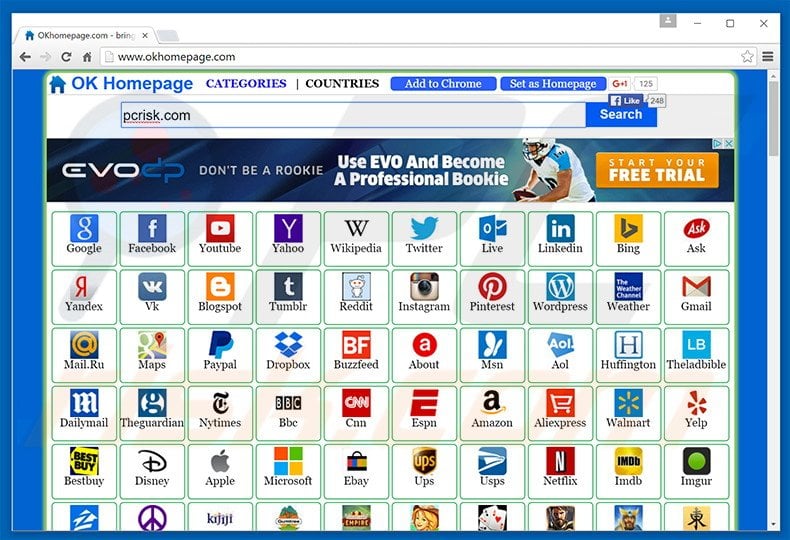Focus the pcrisk.com search field
790x540 pixels.
pyautogui.click(x=353, y=115)
